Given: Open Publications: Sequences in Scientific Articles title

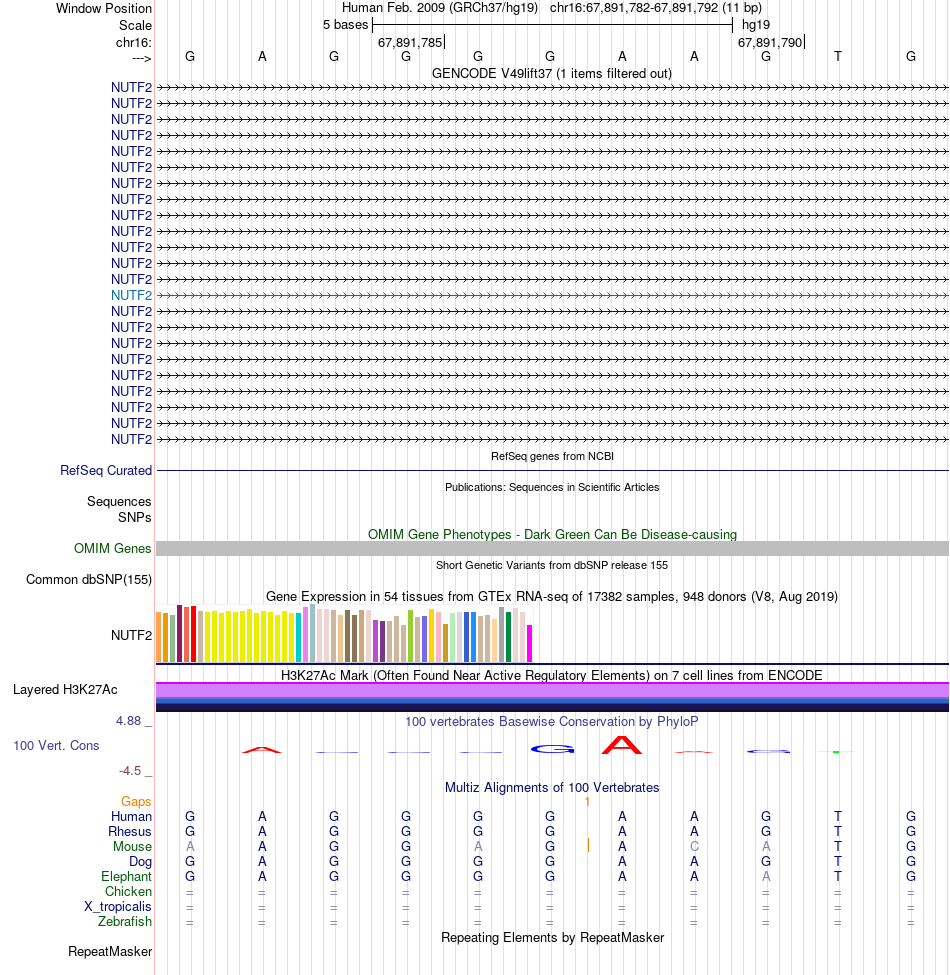Looking at the screenshot, I should [x=552, y=488].
